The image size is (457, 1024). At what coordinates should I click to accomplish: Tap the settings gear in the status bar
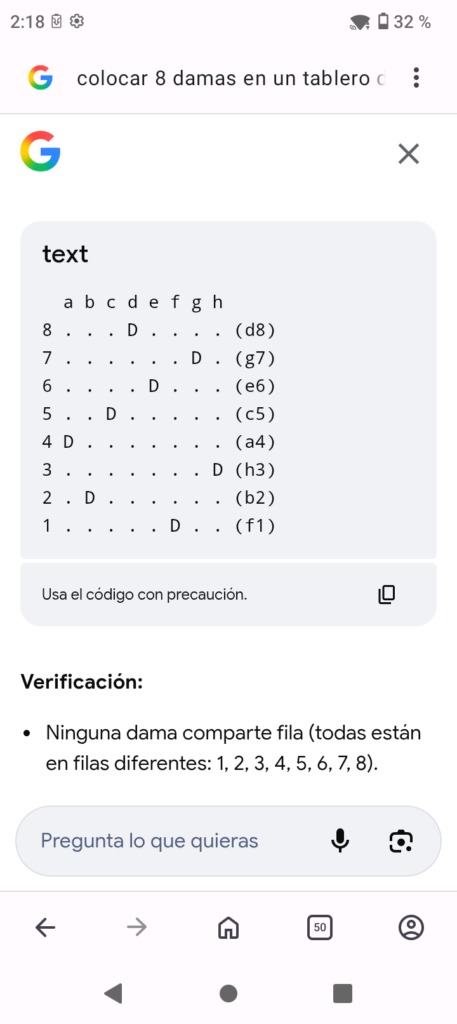76,22
